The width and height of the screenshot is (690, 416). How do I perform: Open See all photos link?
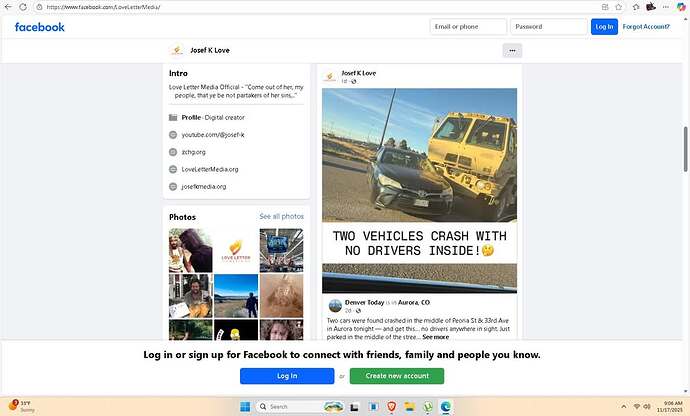281,216
